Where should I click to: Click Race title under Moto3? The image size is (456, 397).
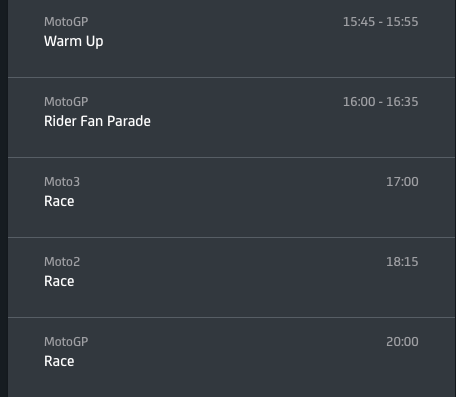coord(59,201)
